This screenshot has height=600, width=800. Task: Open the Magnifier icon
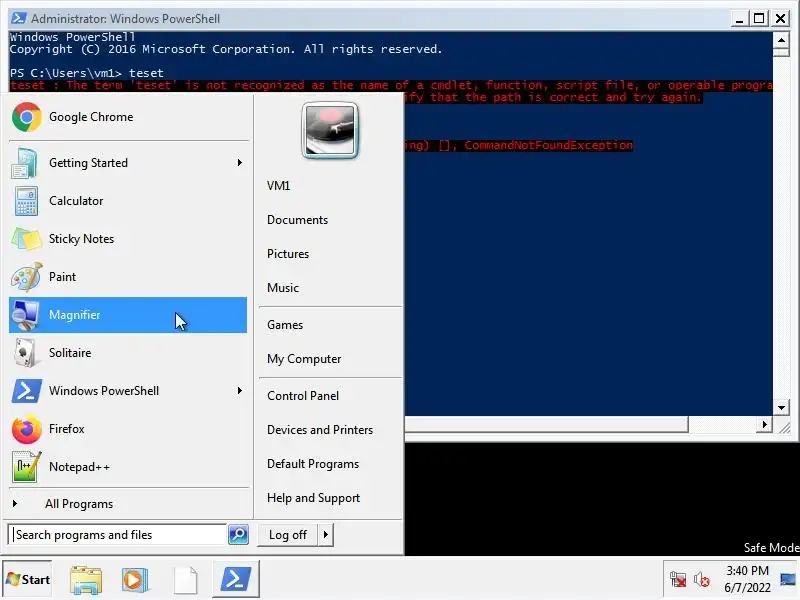25,315
